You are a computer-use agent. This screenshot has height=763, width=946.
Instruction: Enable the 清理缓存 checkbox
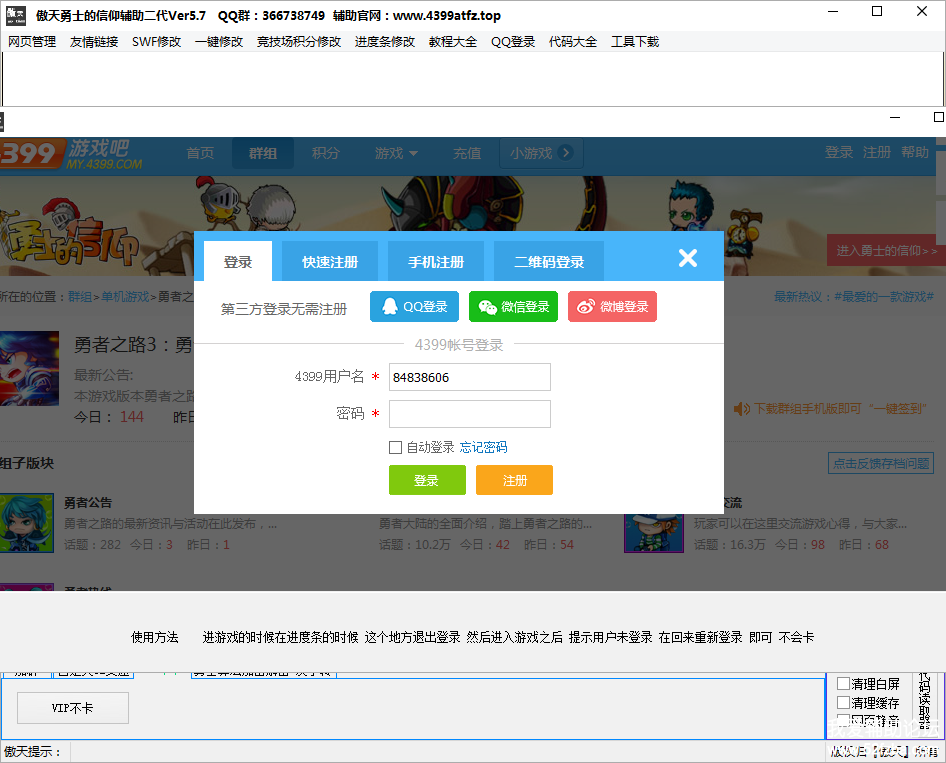coord(843,703)
